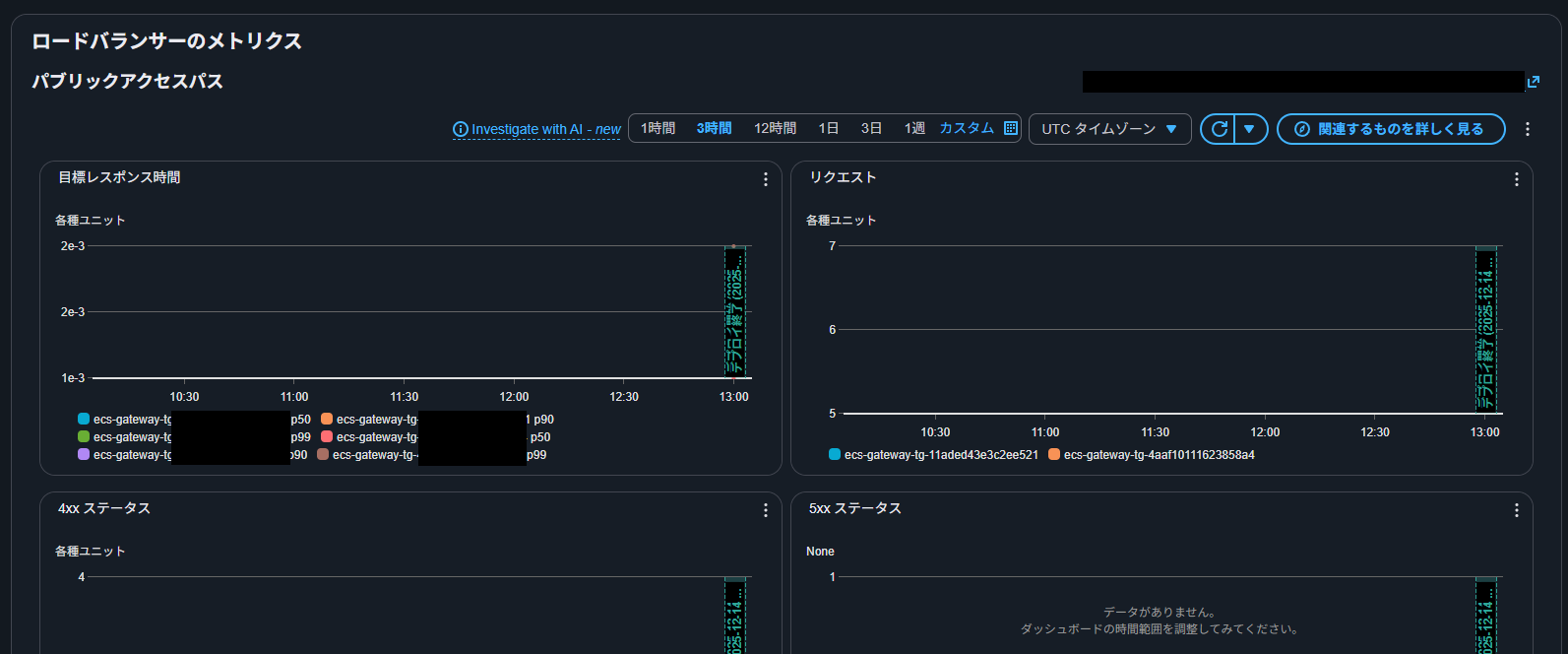
Task: Click the 4xx ステータス widget title
Action: coord(104,508)
